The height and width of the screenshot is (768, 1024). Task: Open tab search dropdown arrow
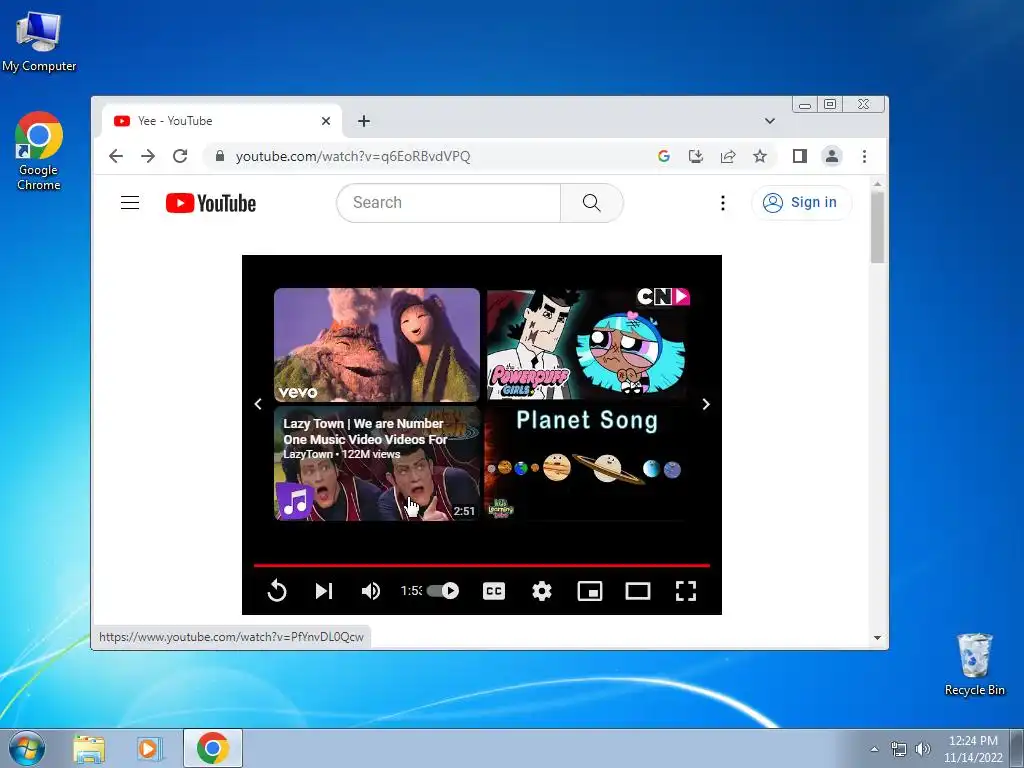click(x=770, y=121)
